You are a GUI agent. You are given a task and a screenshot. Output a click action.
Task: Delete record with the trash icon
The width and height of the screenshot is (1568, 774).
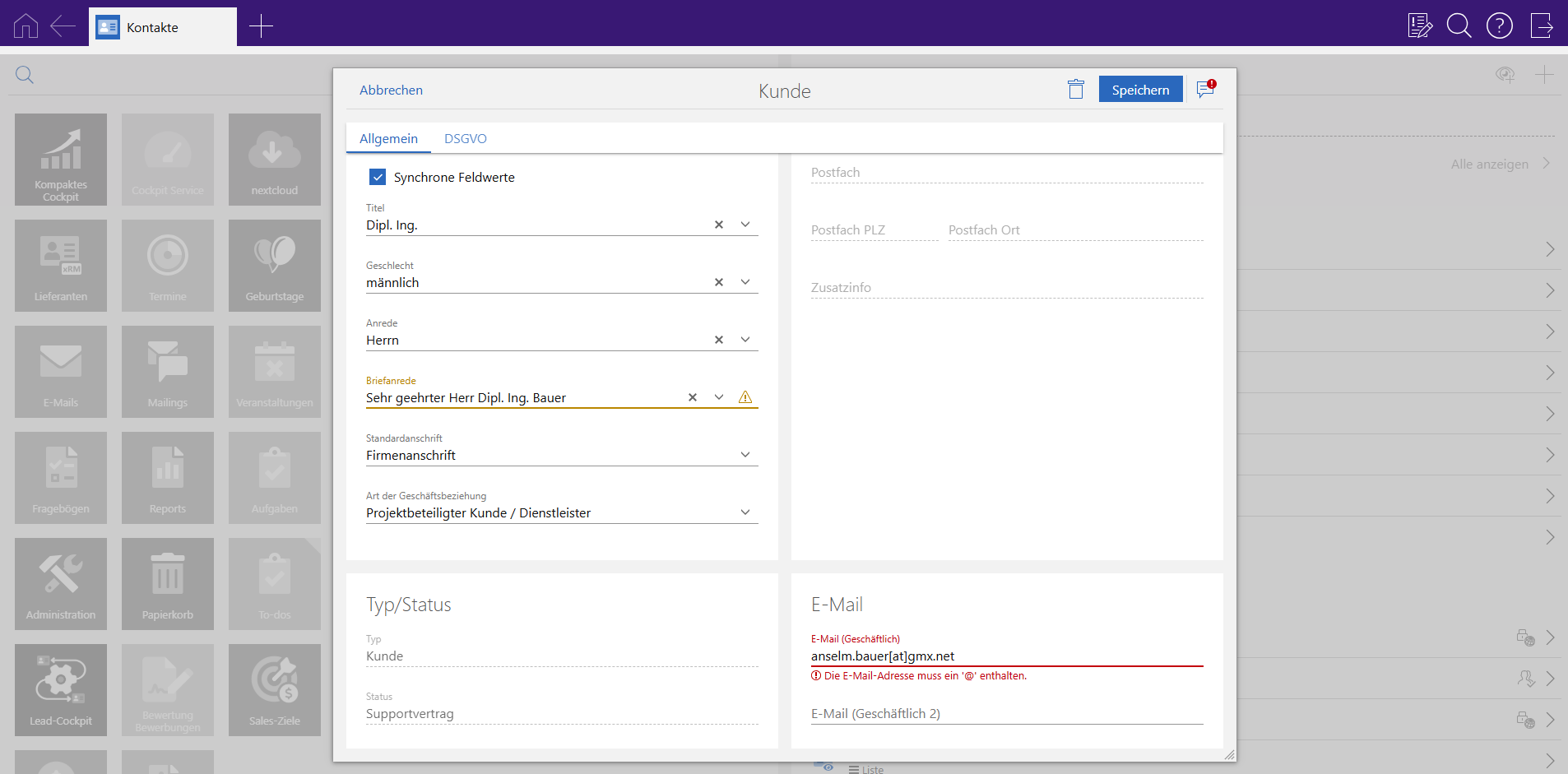tap(1076, 89)
